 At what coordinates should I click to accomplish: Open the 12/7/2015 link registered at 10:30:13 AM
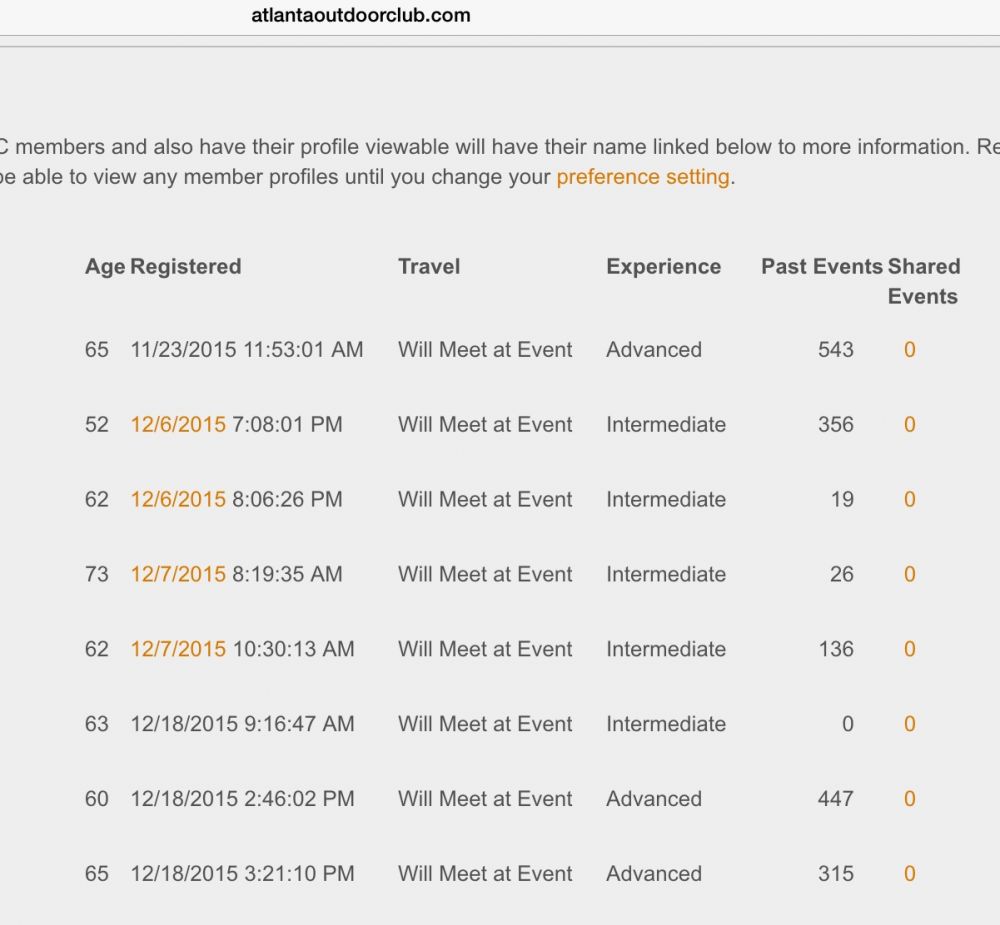tap(178, 650)
